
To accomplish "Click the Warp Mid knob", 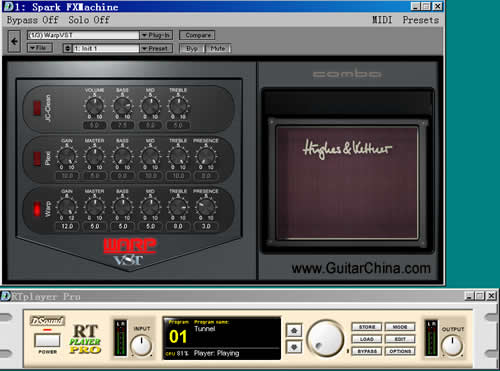I will 150,207.
